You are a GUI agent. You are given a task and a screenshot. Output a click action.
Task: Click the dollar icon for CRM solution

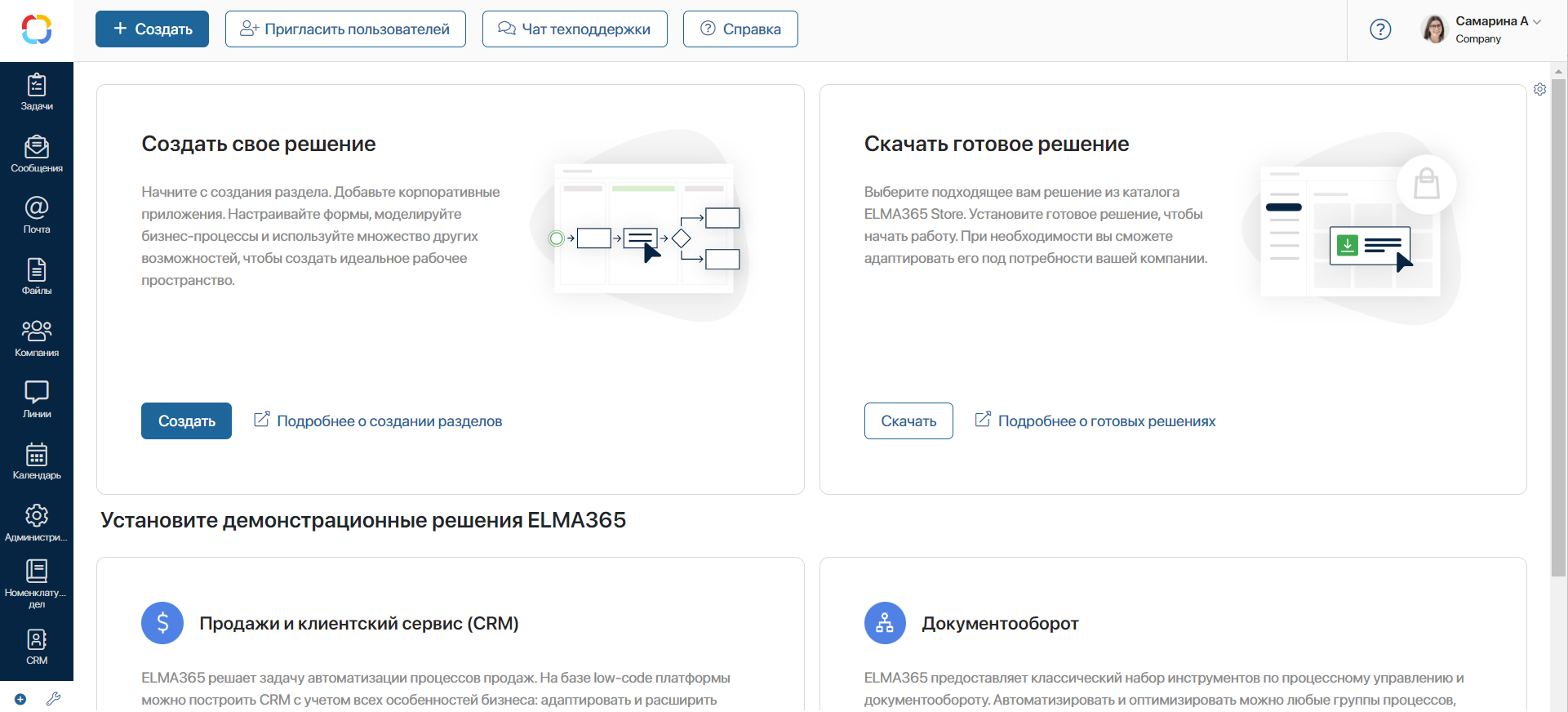coord(162,623)
